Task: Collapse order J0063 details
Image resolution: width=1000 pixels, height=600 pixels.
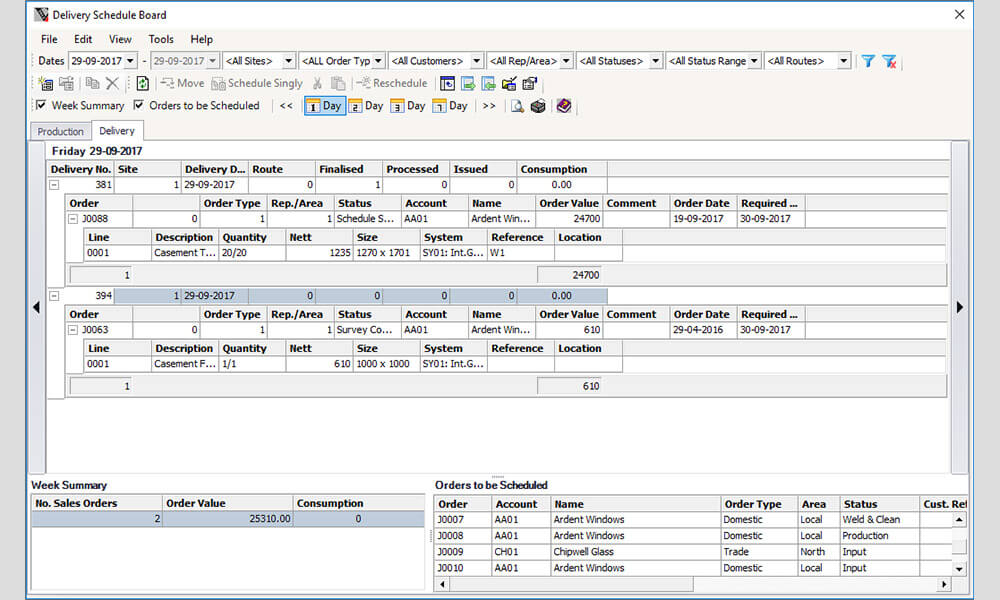Action: click(x=74, y=330)
